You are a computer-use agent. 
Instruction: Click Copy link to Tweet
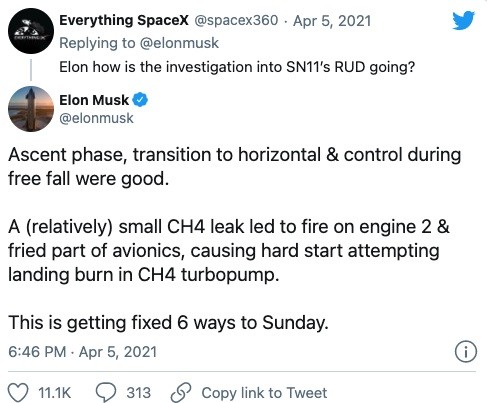[x=264, y=393]
